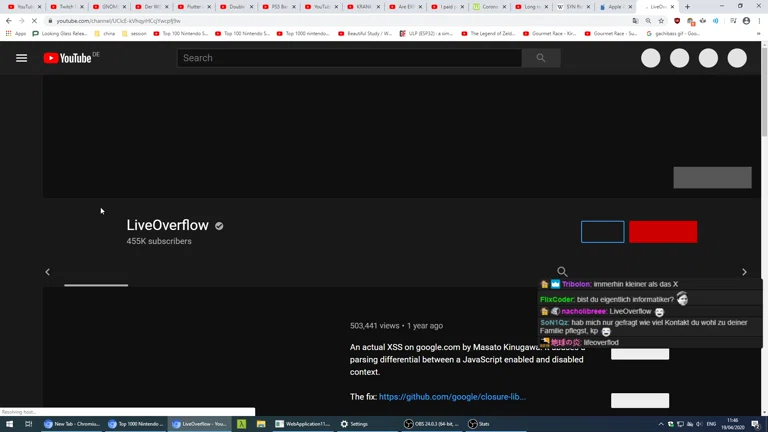The width and height of the screenshot is (768, 432).
Task: Switch to OBS 24.0.3 taskbar window
Action: pyautogui.click(x=431, y=424)
